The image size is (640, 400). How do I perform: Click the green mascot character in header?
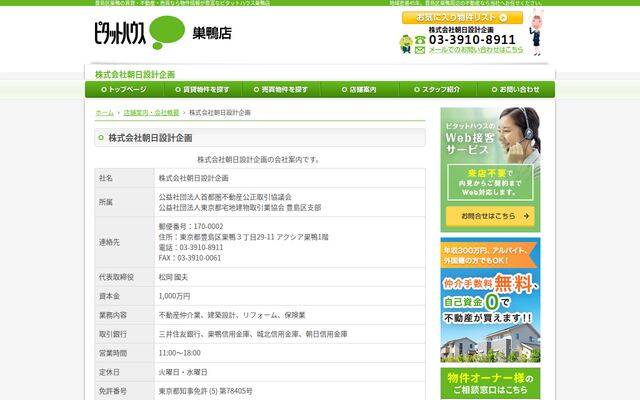(x=406, y=44)
